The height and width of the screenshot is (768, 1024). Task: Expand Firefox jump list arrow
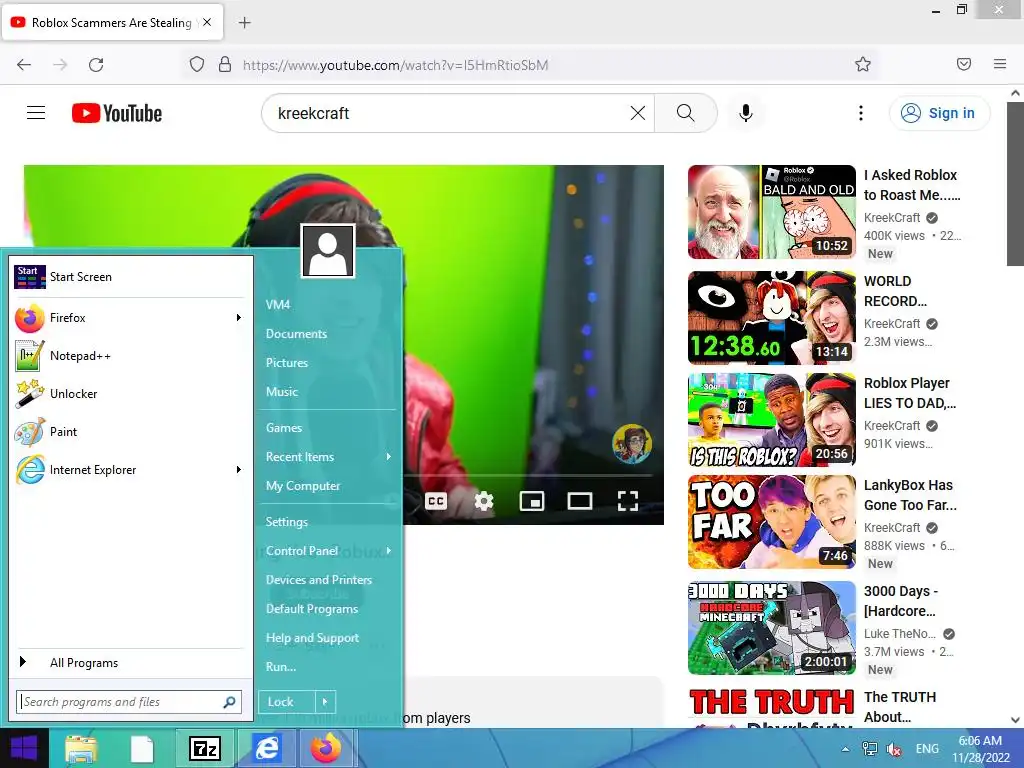click(239, 318)
